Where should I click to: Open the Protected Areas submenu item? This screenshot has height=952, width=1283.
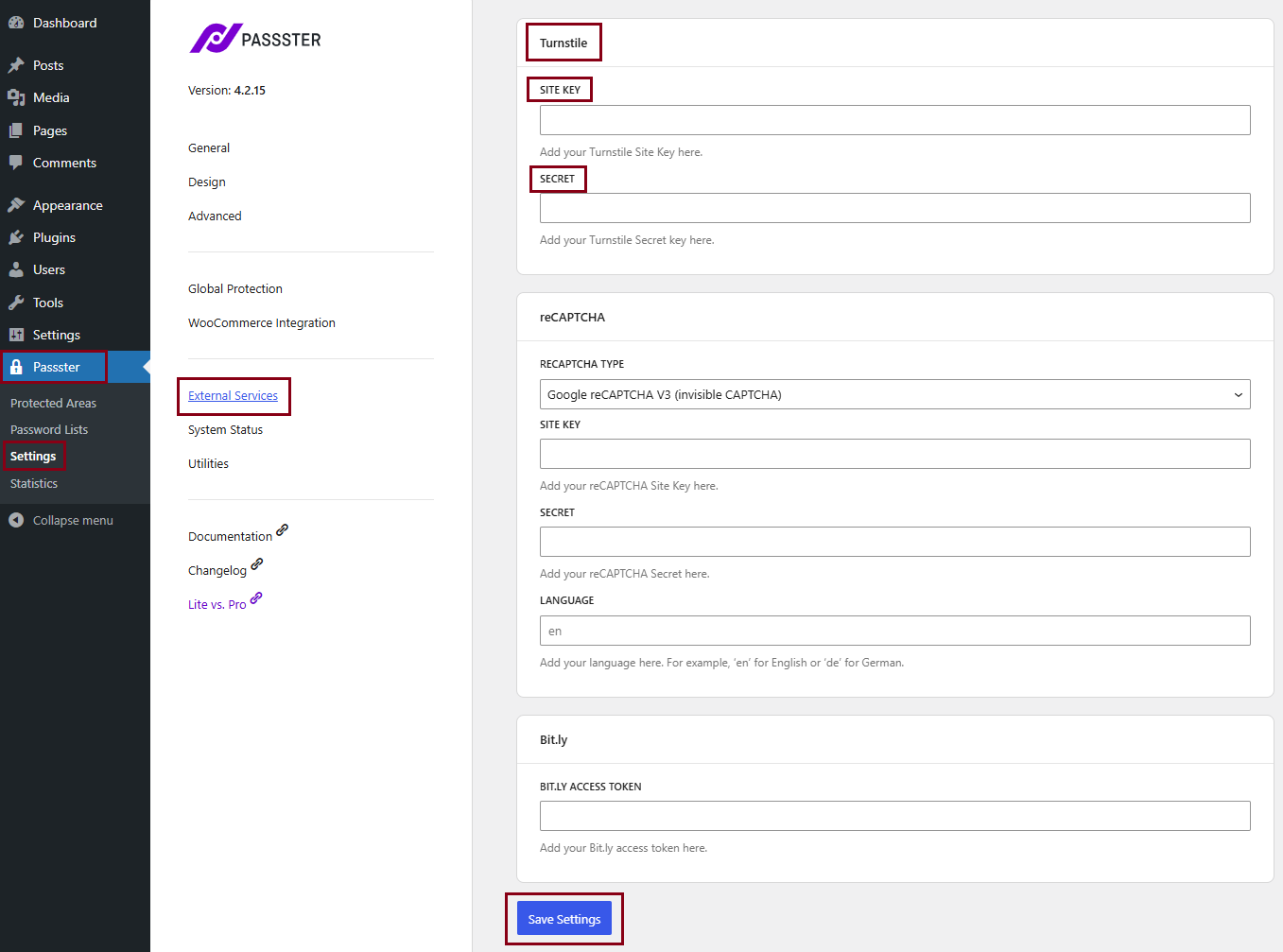53,403
